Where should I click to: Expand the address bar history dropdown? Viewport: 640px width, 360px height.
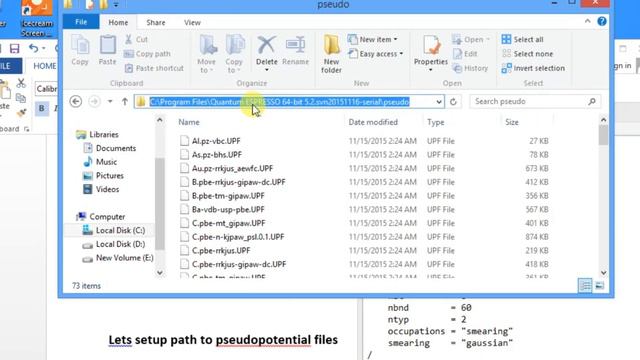tap(439, 102)
